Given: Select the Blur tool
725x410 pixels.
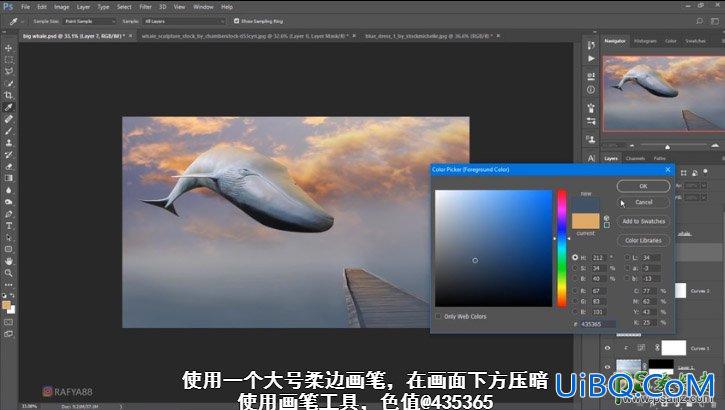Looking at the screenshot, I should pyautogui.click(x=8, y=190).
